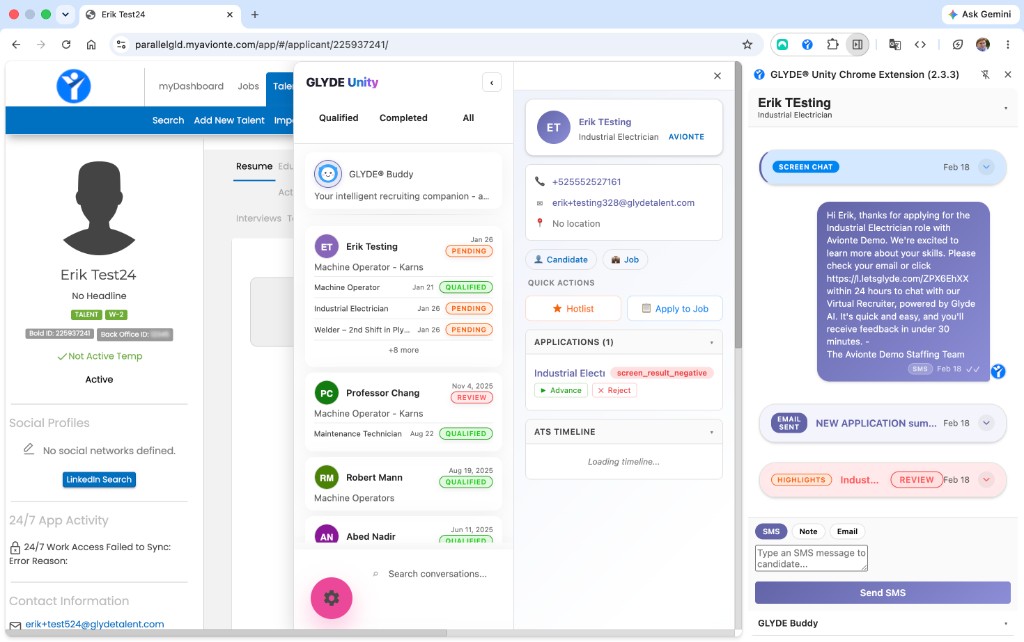
Task: Click the ET avatar in the candidate card
Action: click(553, 127)
